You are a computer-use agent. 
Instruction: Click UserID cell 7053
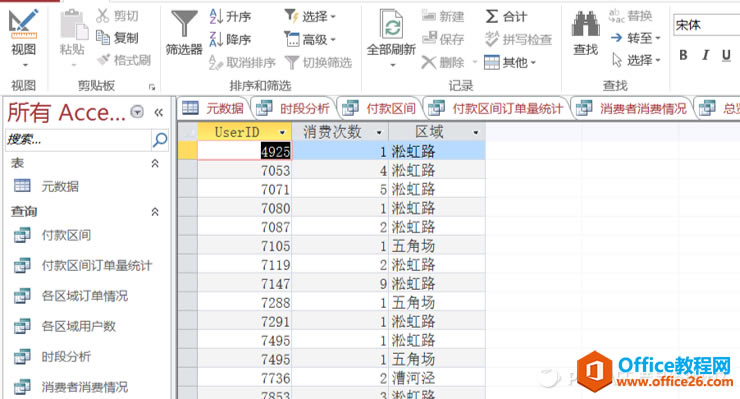coord(244,170)
